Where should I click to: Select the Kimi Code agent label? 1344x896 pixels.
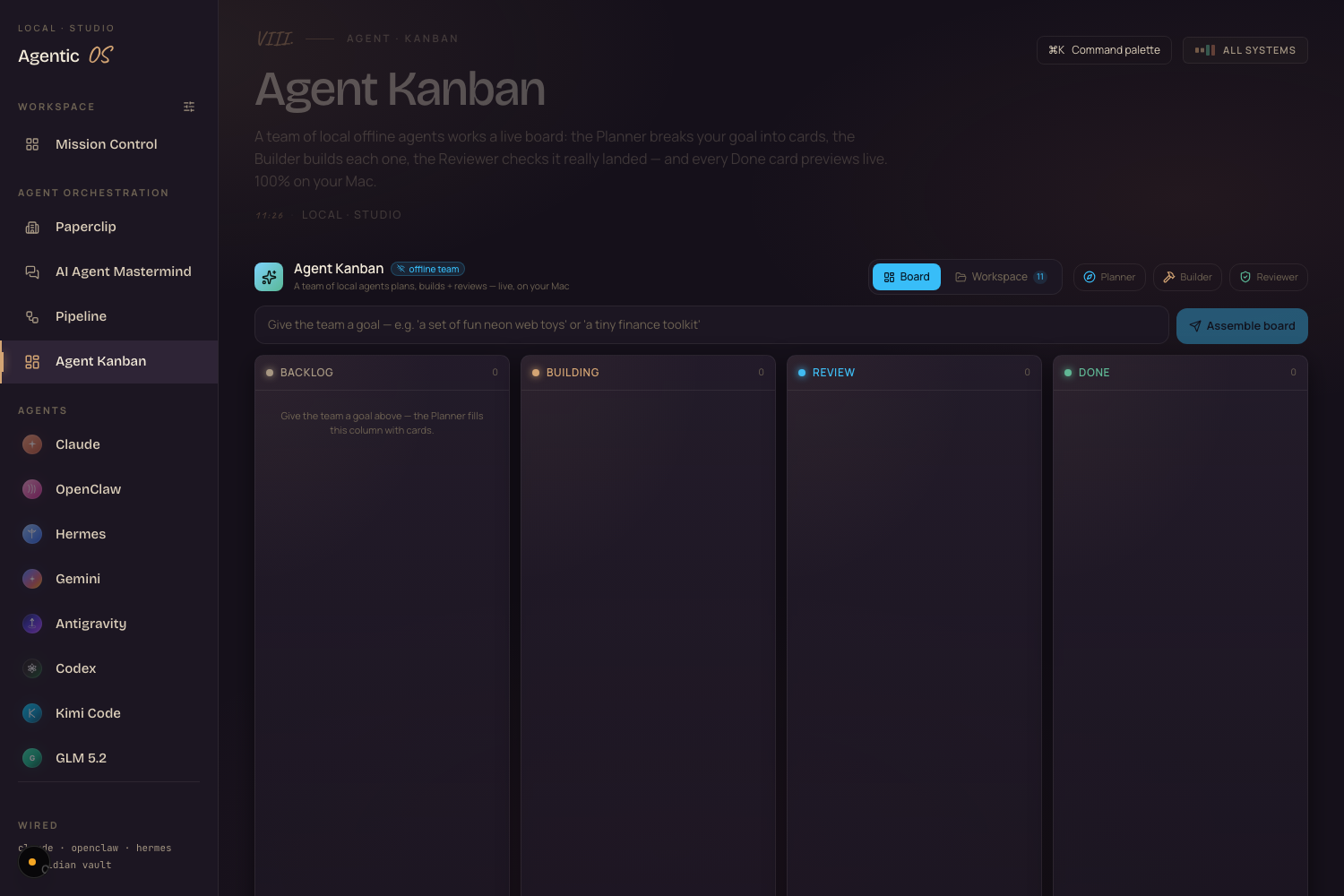pyautogui.click(x=88, y=713)
